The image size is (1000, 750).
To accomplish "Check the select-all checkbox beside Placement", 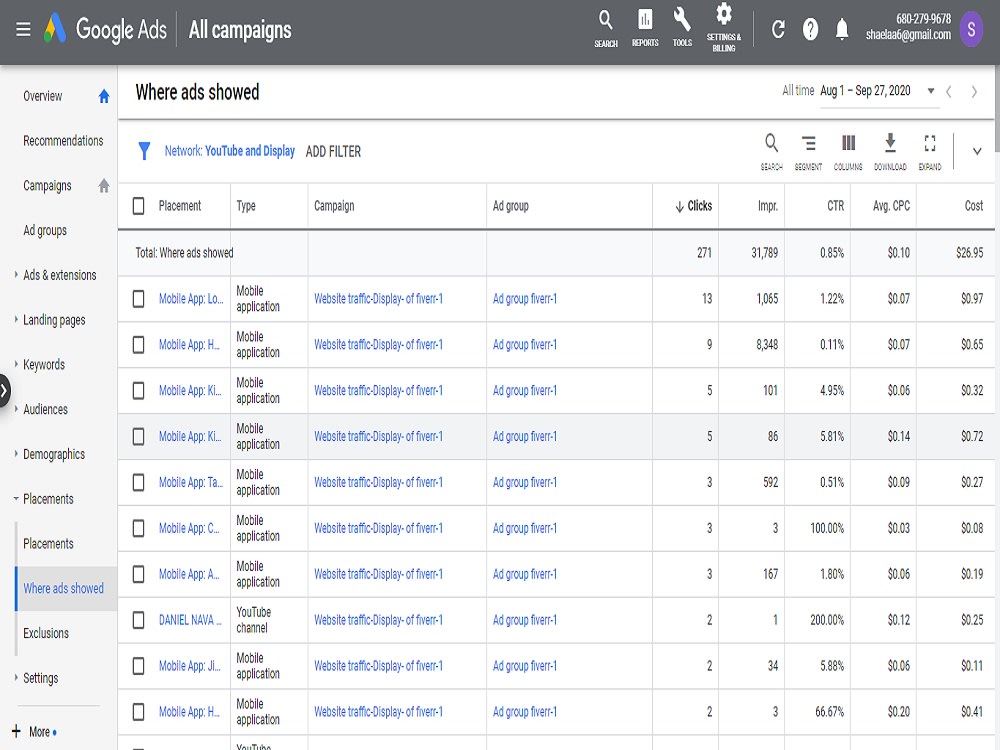I will point(138,206).
